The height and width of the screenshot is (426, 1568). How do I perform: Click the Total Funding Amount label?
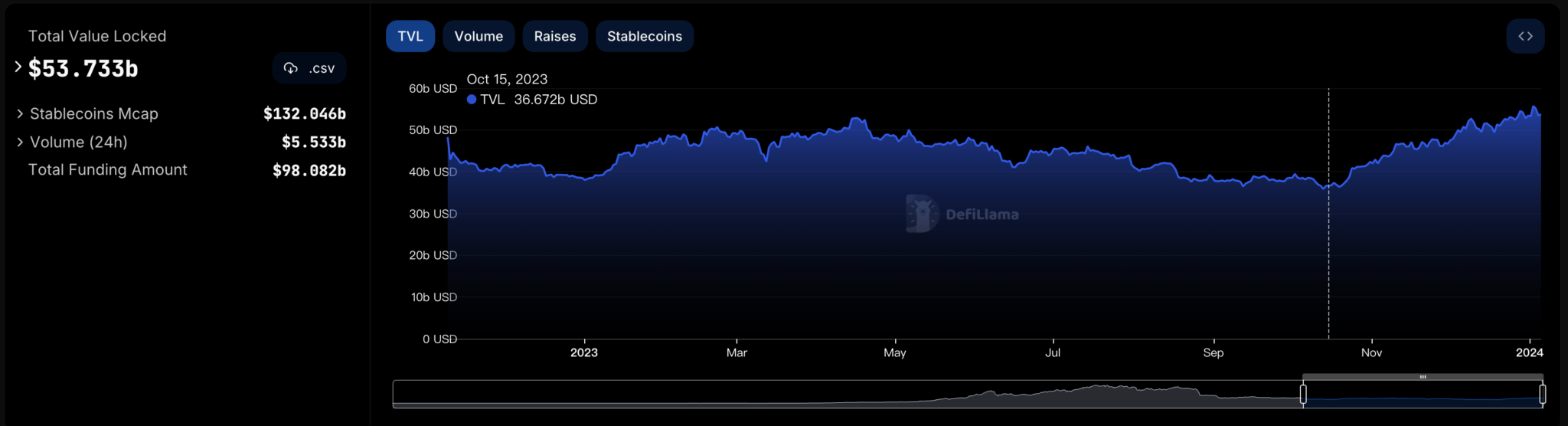click(108, 169)
